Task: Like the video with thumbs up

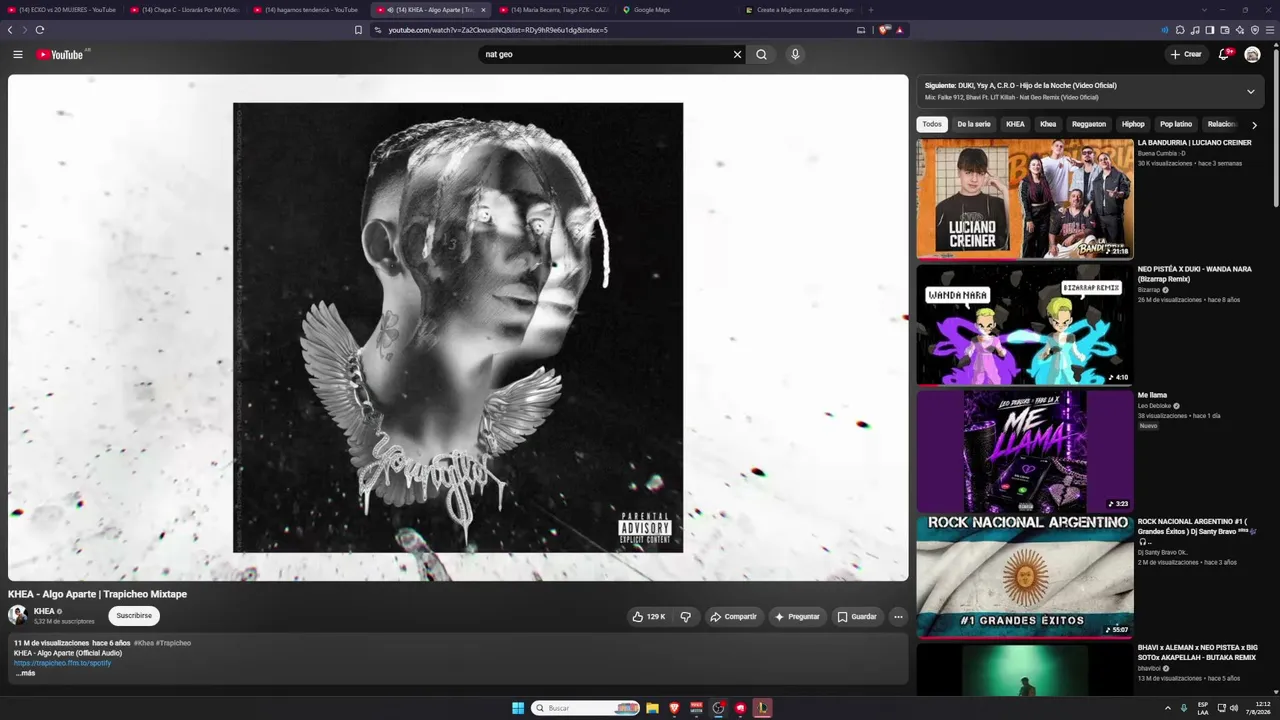Action: pyautogui.click(x=649, y=617)
